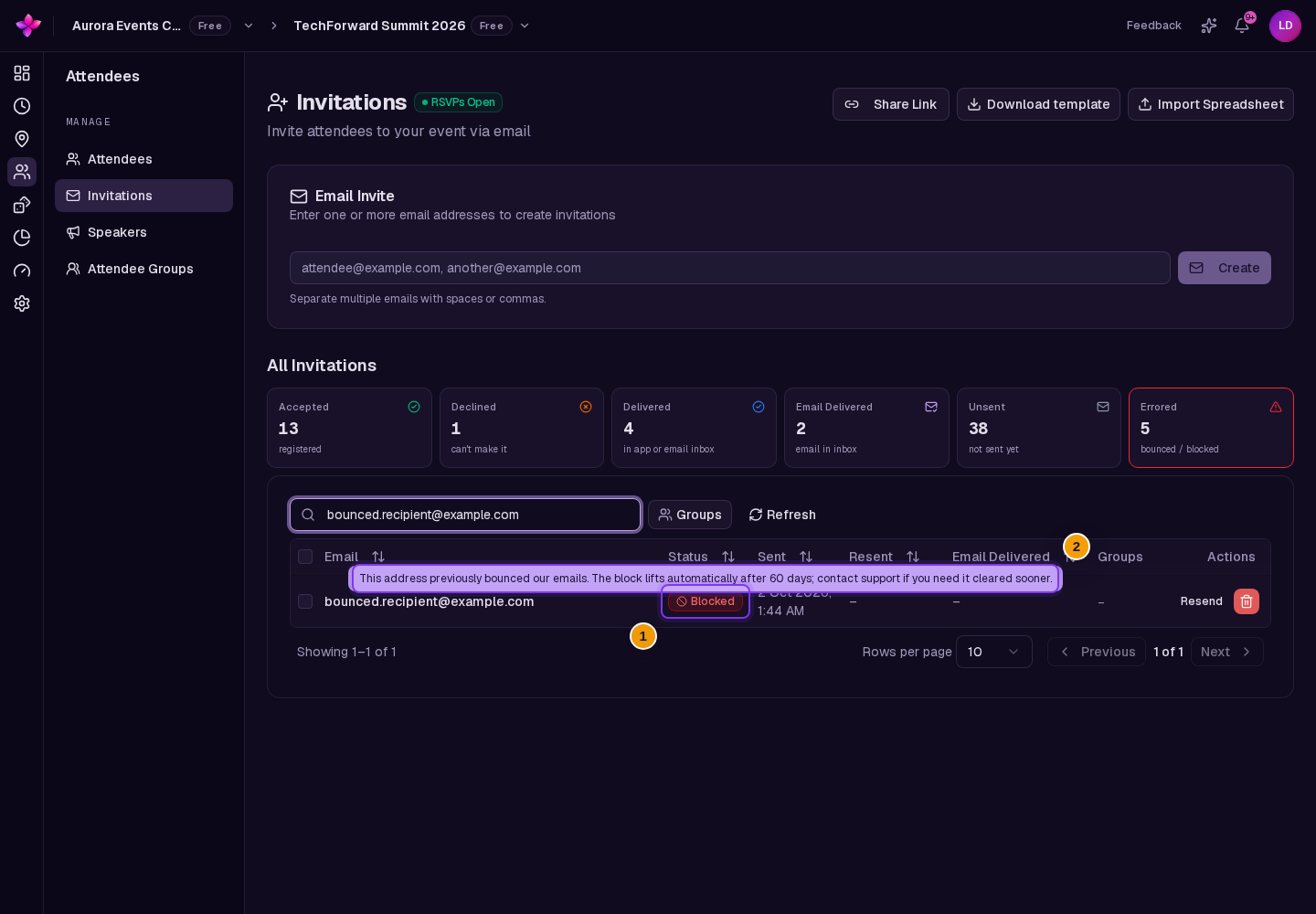Click the Aurora flower logo
The width and height of the screenshot is (1316, 914).
[x=28, y=26]
